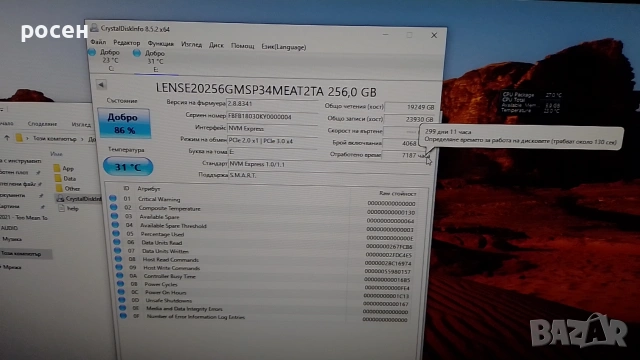
Task: Select the Critical Warning attribute row text
Action: pyautogui.click(x=159, y=199)
